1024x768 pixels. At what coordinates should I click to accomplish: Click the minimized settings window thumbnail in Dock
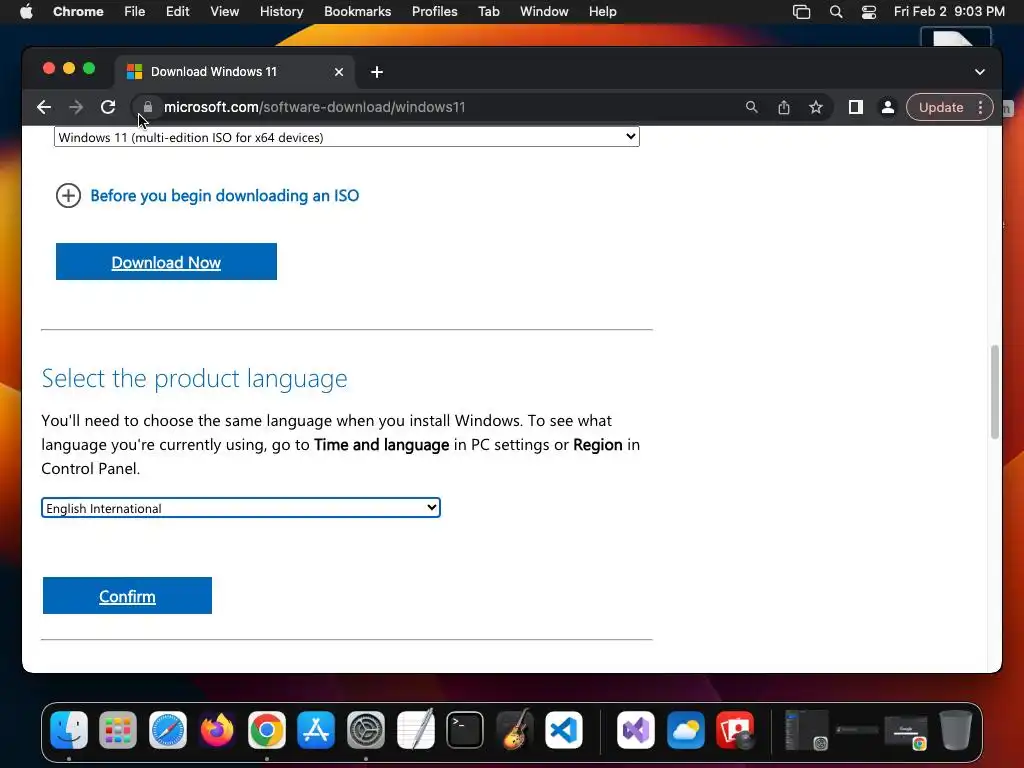[x=807, y=730]
